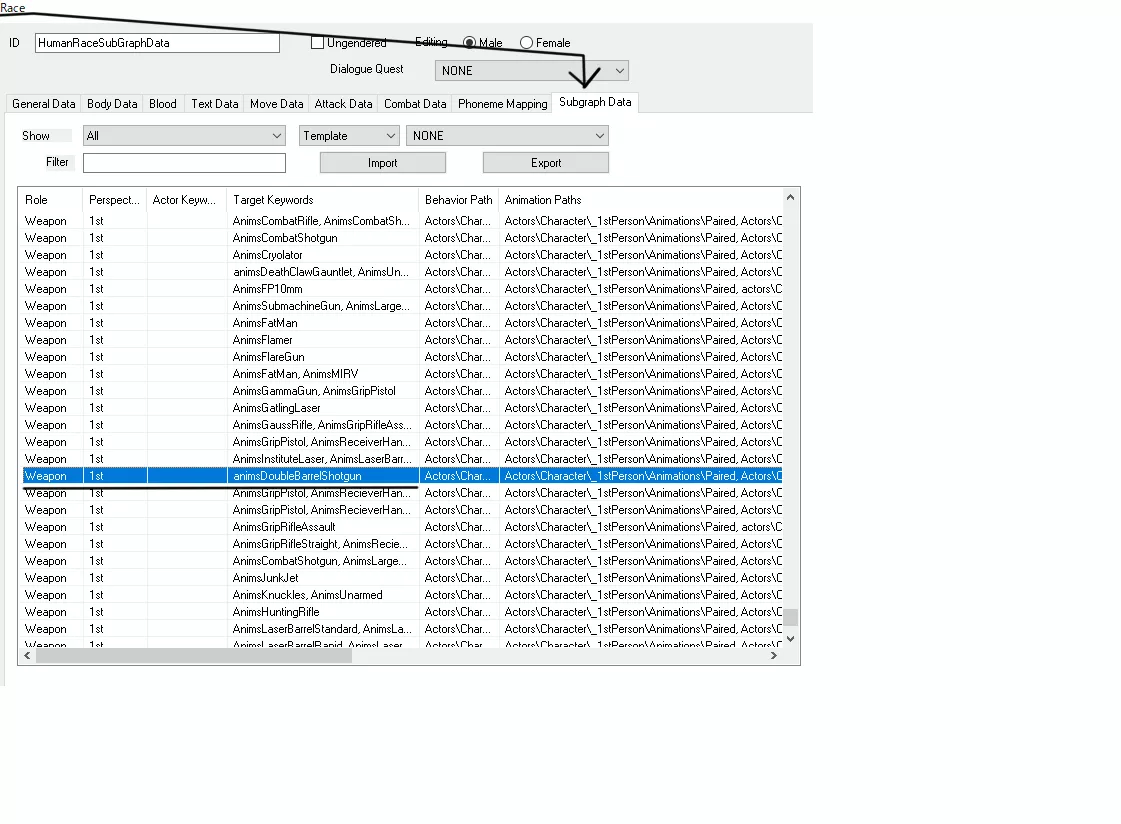1121x824 pixels.
Task: Select the AnimsHuntingRifle row
Action: point(403,612)
